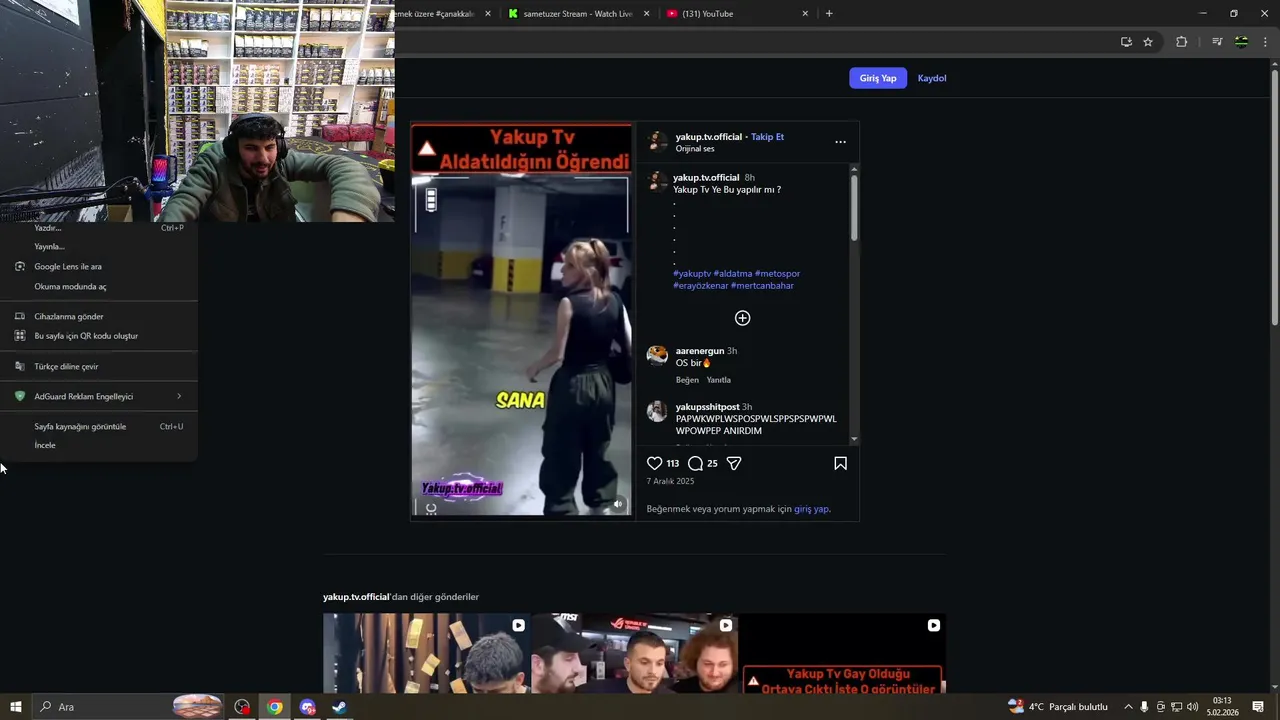
Task: Save post with bookmark icon
Action: click(x=840, y=463)
